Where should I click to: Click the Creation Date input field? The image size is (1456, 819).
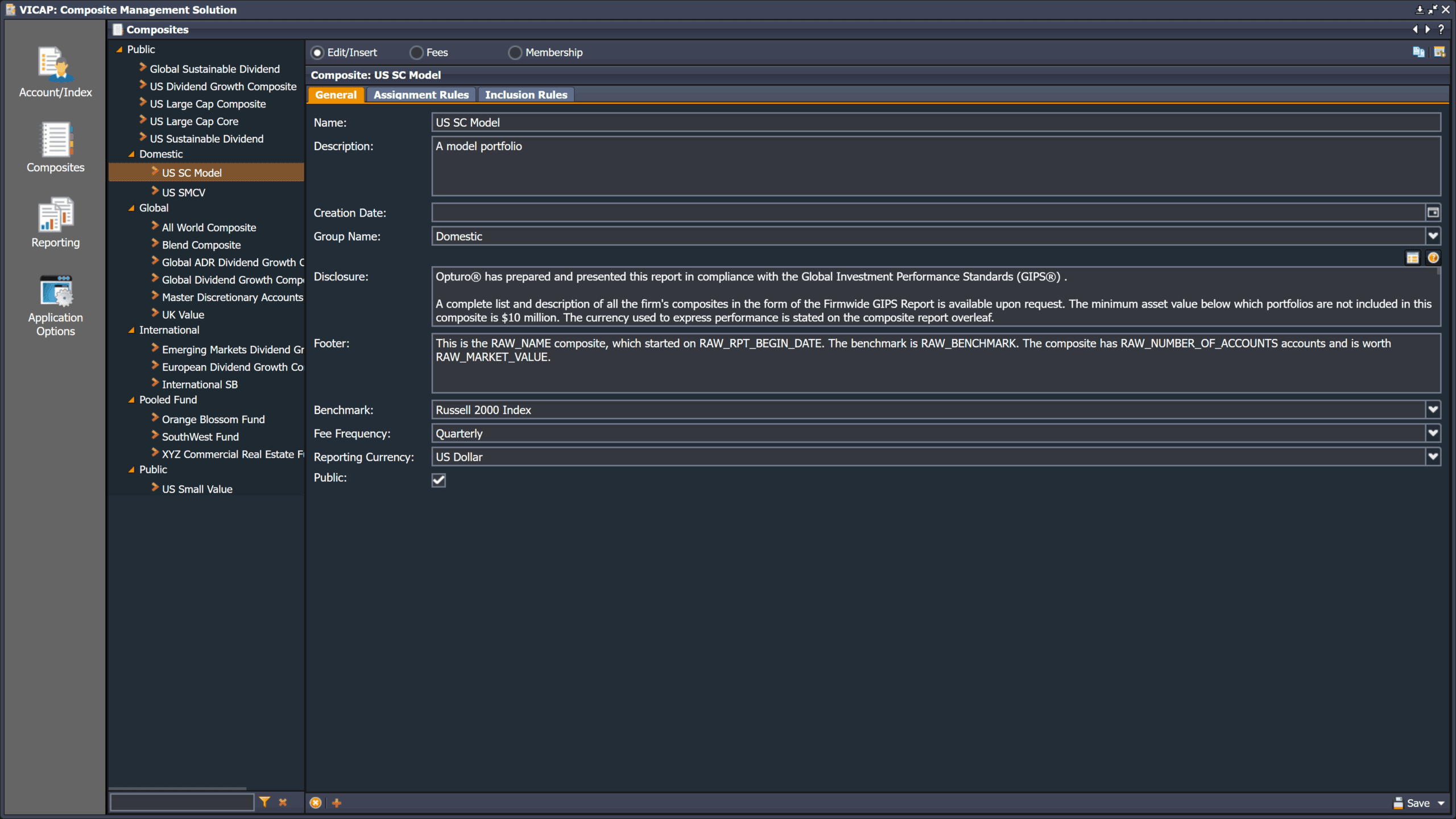click(x=928, y=213)
